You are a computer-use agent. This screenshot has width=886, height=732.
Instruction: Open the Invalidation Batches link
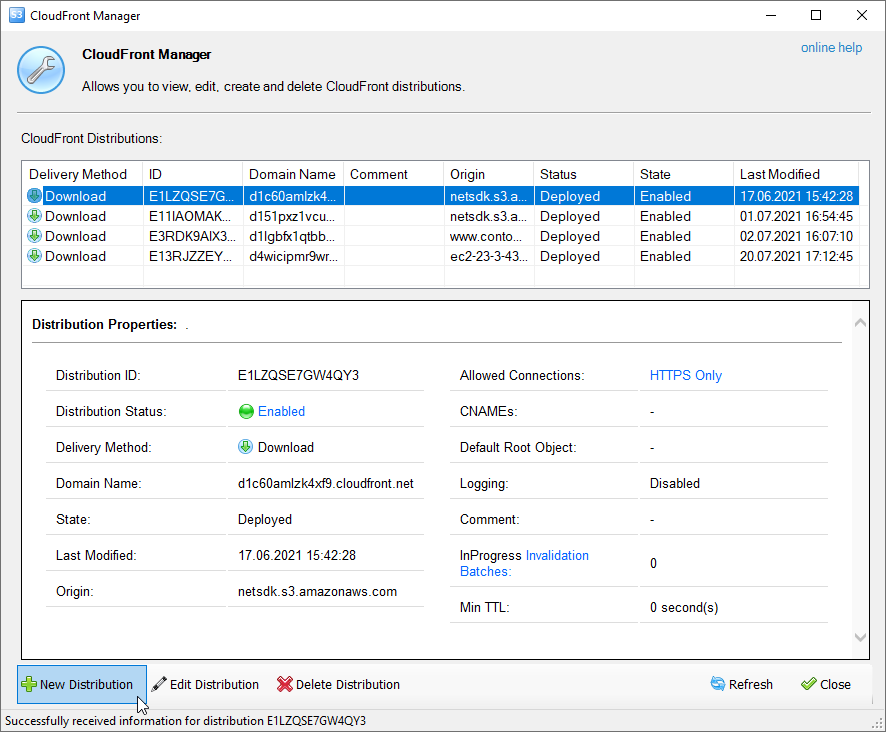click(524, 563)
